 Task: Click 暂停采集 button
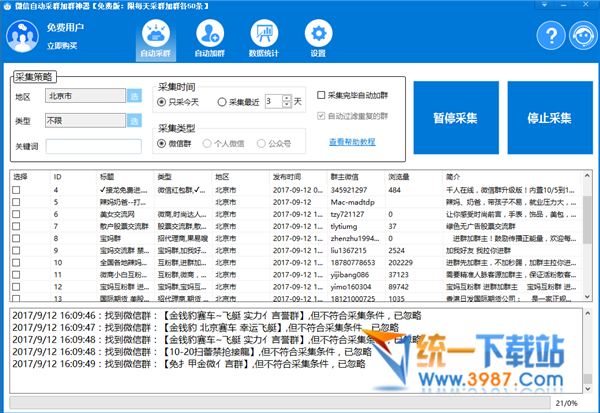(x=456, y=118)
